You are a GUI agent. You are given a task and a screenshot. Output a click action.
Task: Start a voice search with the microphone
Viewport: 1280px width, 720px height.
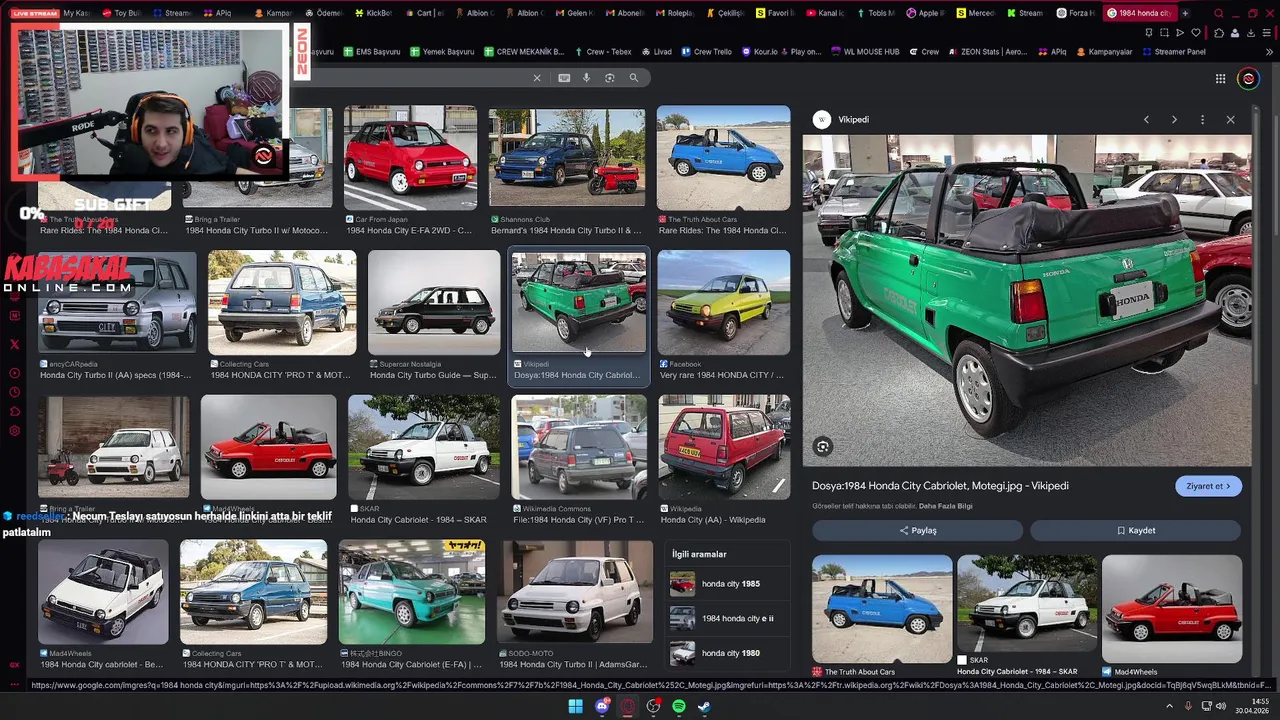(x=587, y=78)
